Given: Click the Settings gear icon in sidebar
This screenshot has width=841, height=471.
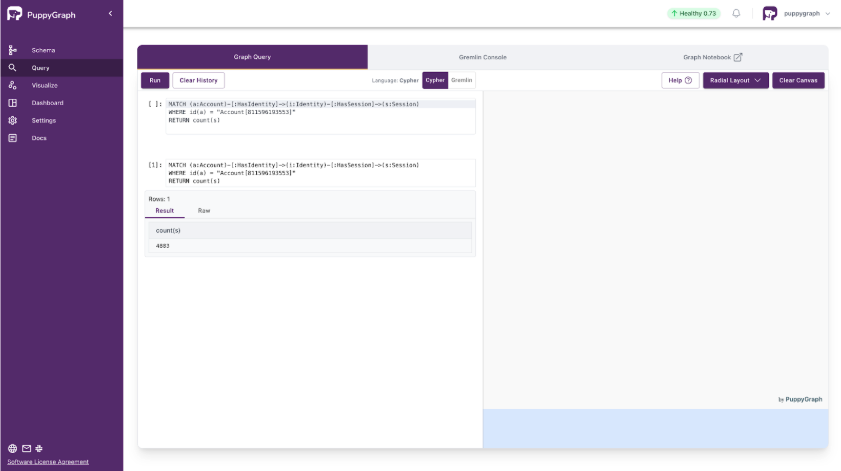Looking at the screenshot, I should [x=13, y=120].
